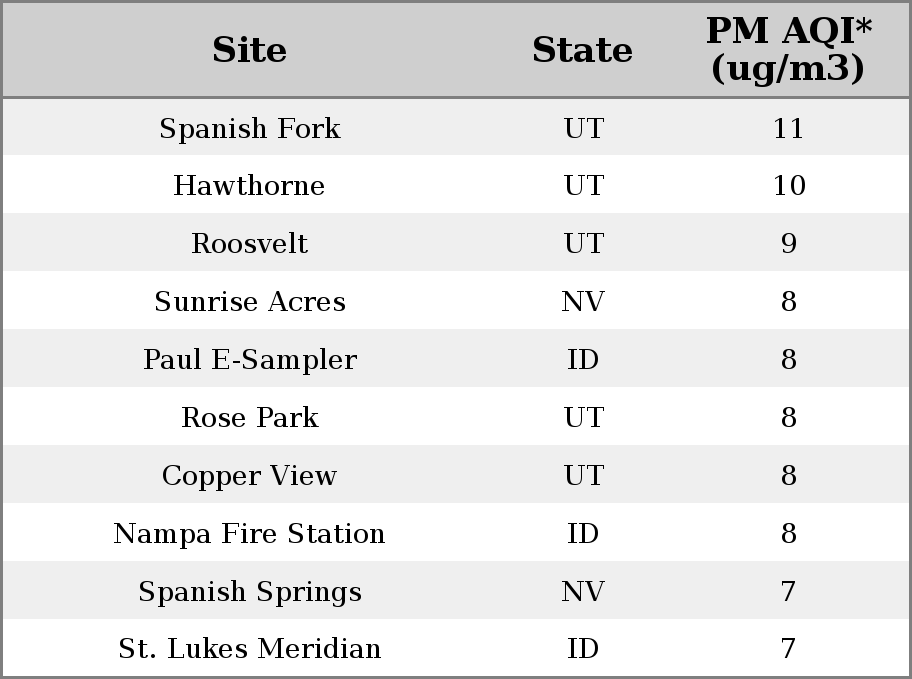The width and height of the screenshot is (912, 679).
Task: Click the PM AQI column header
Action: (x=789, y=49)
